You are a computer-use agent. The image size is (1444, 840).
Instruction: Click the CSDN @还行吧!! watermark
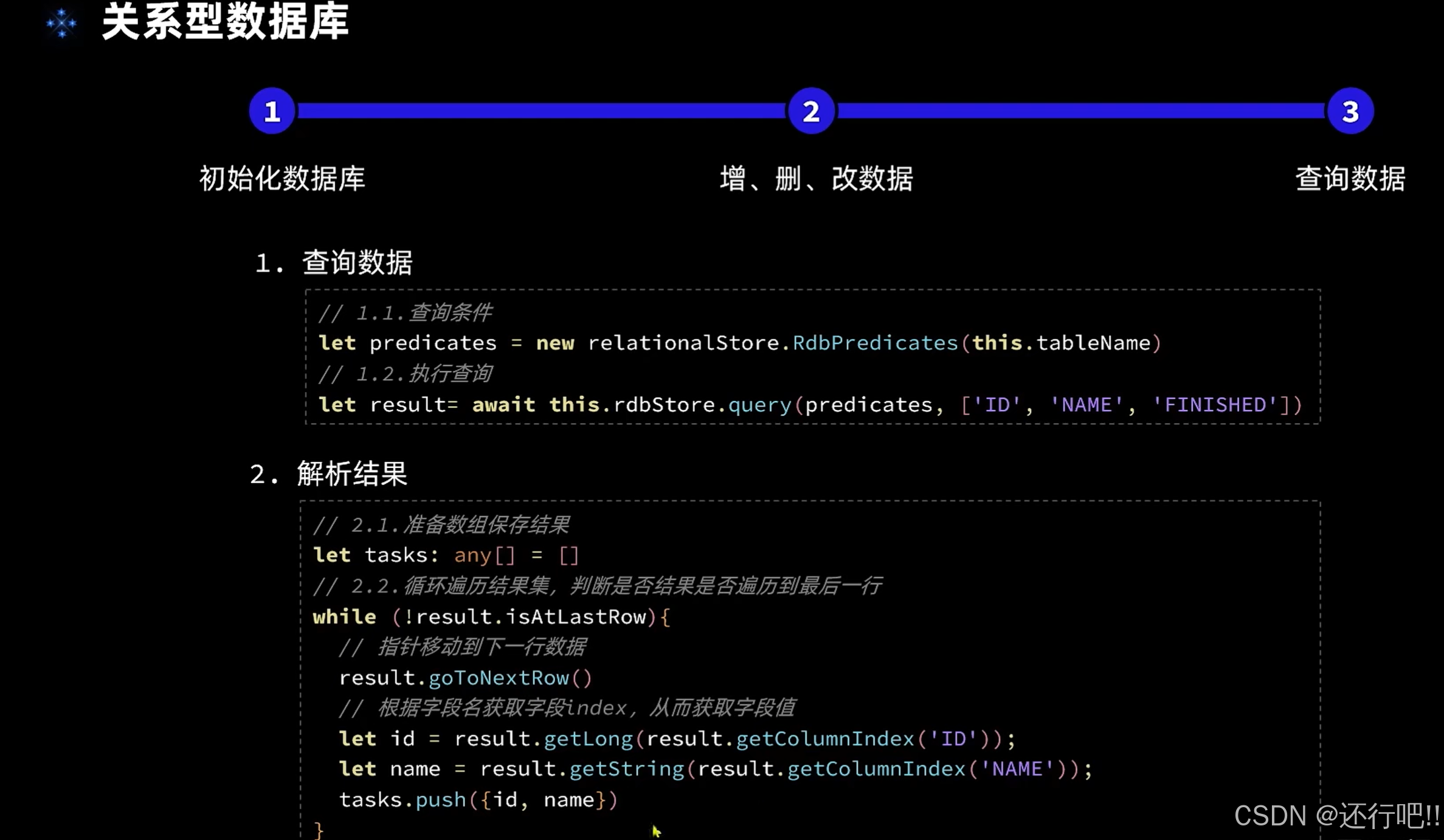tap(1337, 816)
